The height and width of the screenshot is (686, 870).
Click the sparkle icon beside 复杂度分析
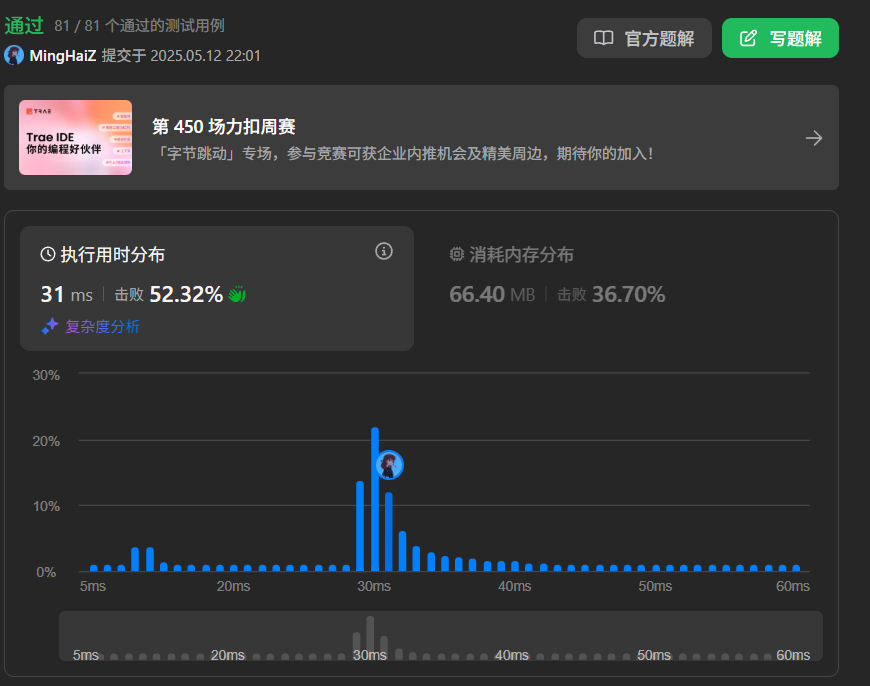[x=50, y=326]
